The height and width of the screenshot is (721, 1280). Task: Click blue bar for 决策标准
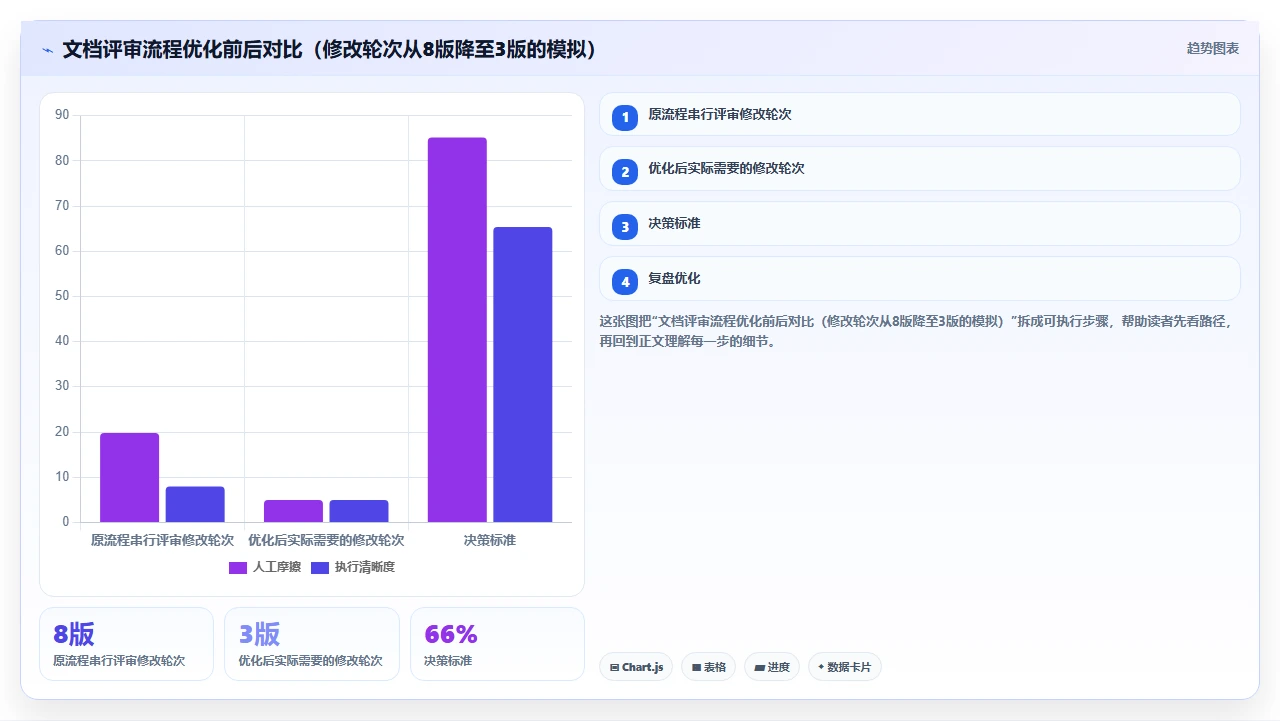click(x=523, y=375)
